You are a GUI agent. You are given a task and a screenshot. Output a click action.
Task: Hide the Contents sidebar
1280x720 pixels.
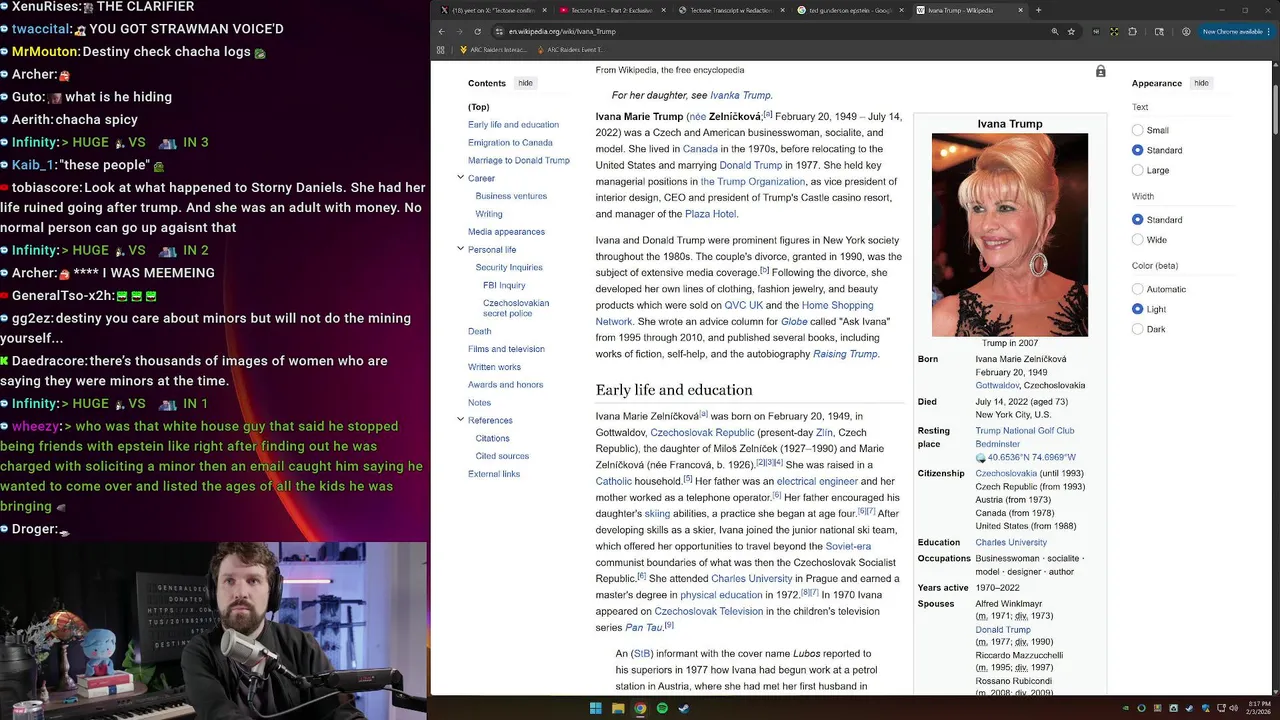point(525,83)
